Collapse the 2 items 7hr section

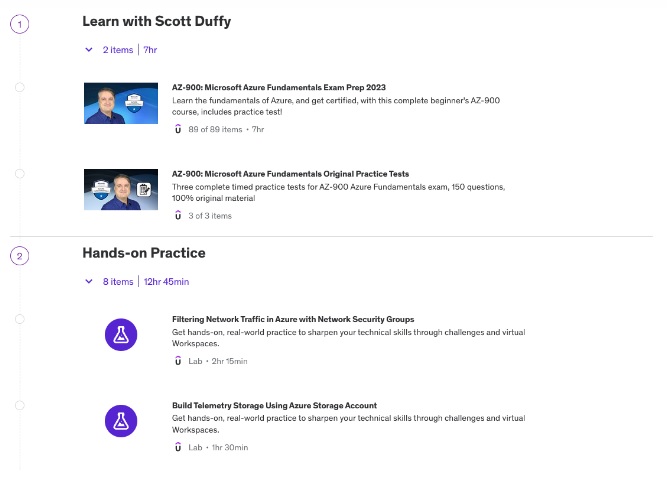pos(89,49)
